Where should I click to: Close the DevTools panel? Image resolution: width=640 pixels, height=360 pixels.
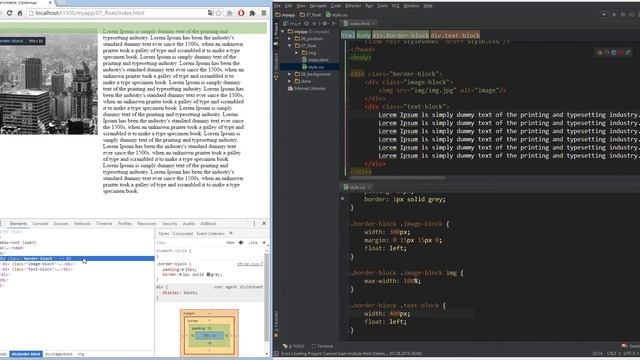tap(264, 224)
